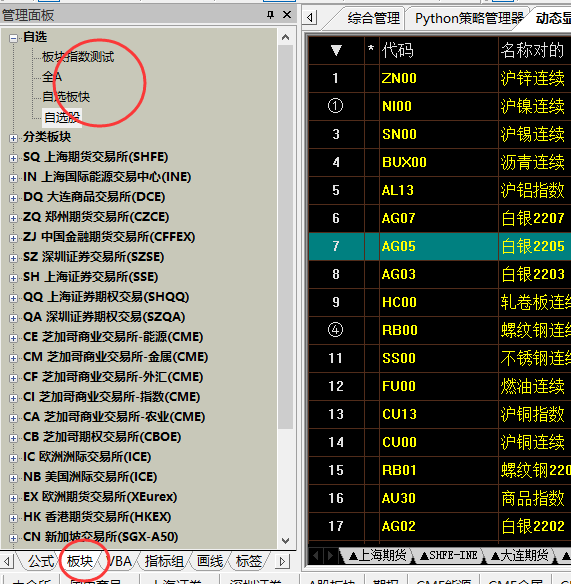Expand NB 美国洲际交易所(ICE)

[13, 478]
